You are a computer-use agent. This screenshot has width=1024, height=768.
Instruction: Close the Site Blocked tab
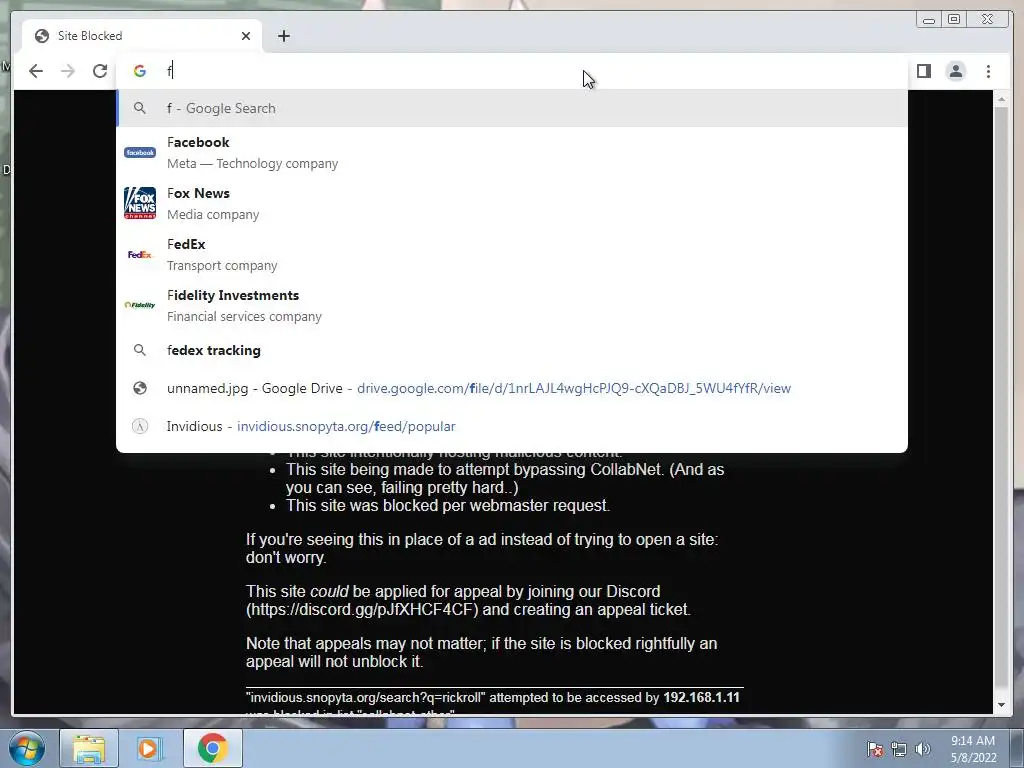(246, 36)
